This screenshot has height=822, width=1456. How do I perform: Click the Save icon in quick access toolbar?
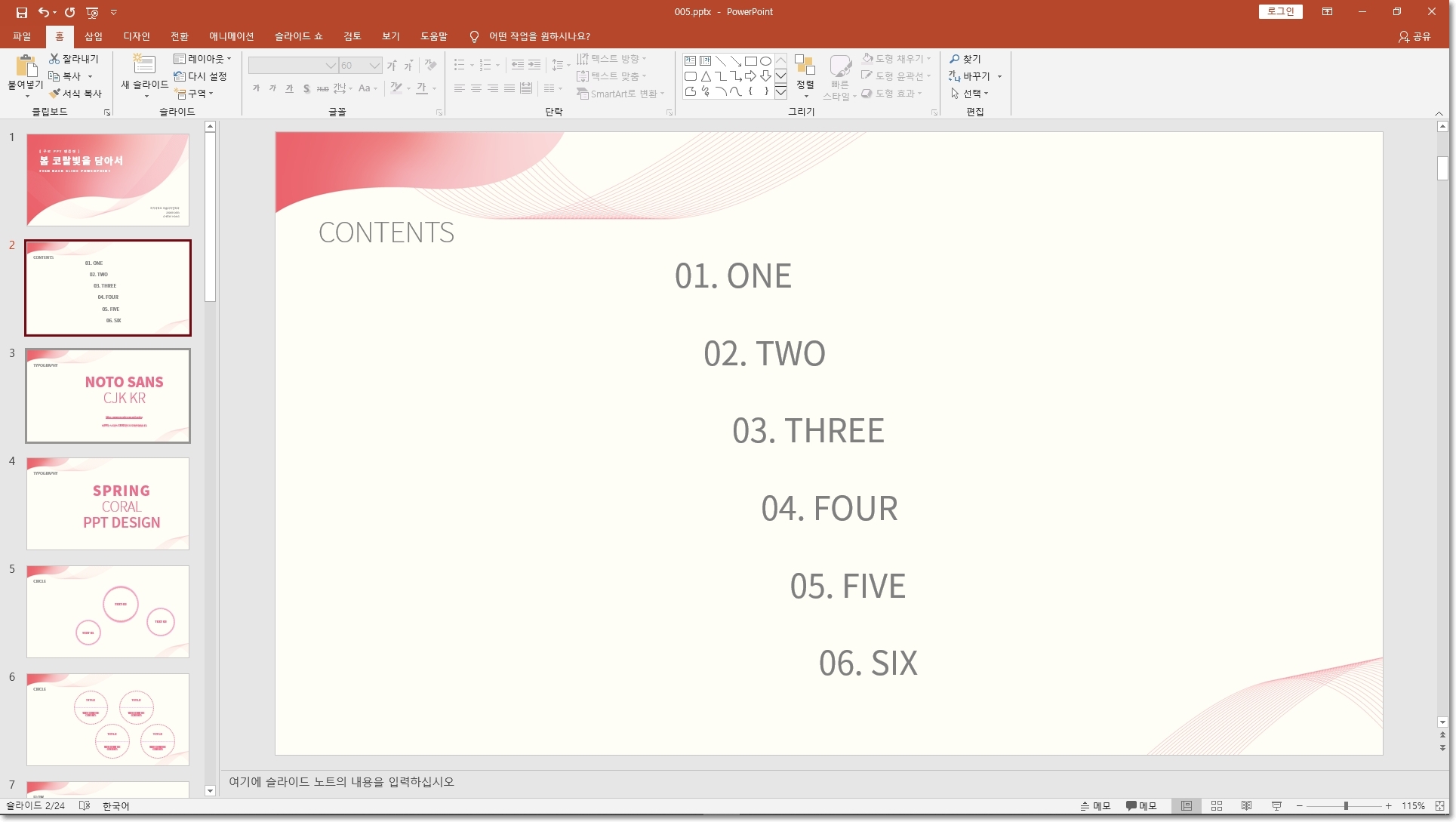[x=21, y=12]
